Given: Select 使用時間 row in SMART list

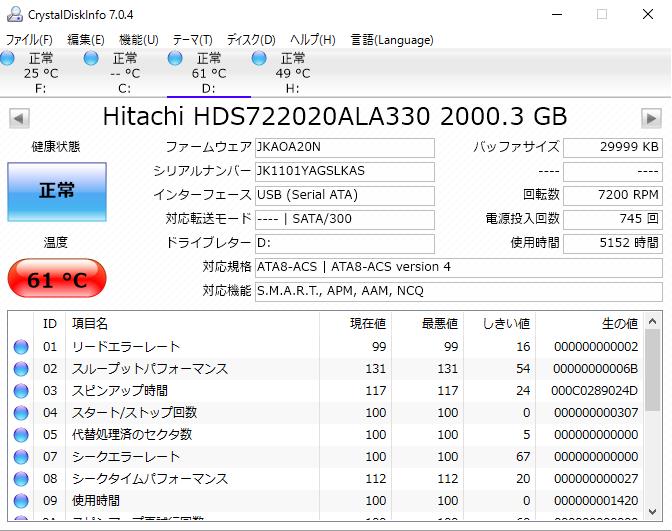Looking at the screenshot, I should point(326,501).
